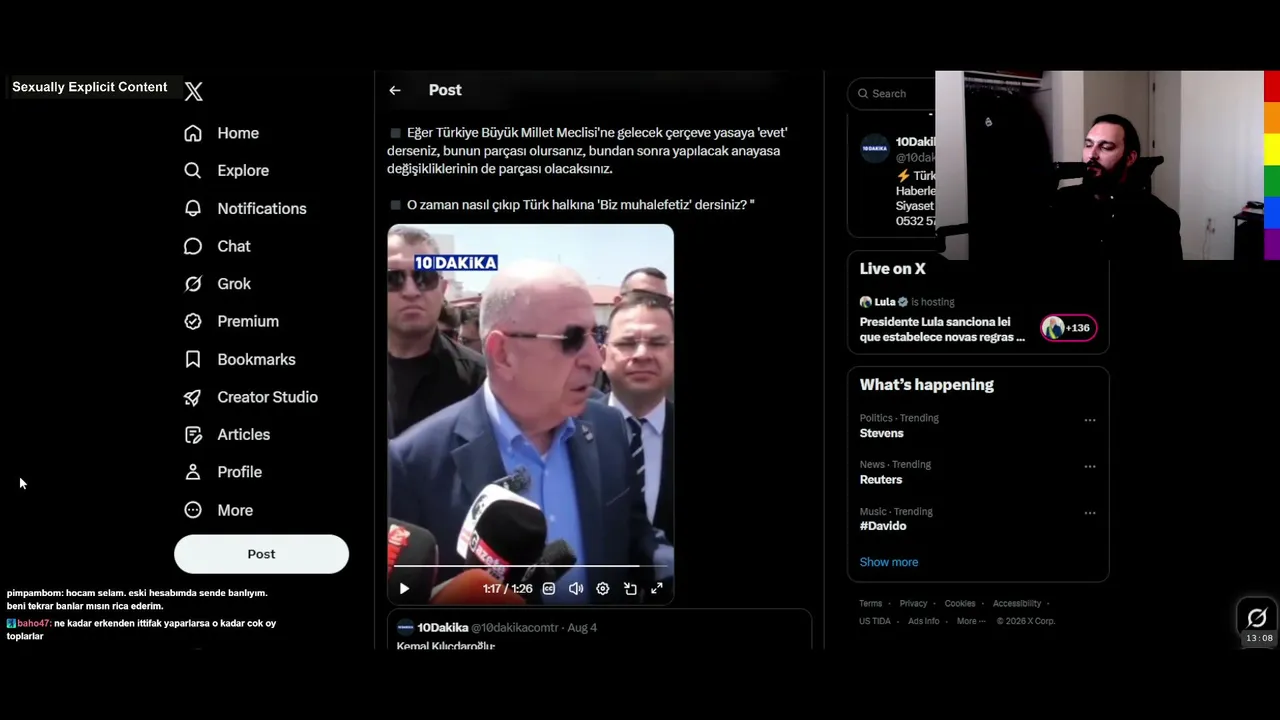Go back using the arrow beside Post

(x=395, y=90)
